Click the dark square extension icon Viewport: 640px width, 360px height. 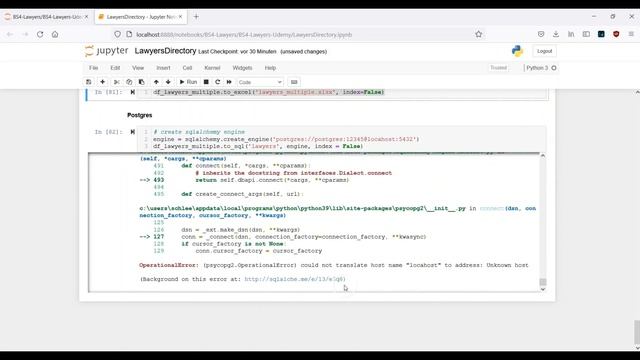[601, 35]
